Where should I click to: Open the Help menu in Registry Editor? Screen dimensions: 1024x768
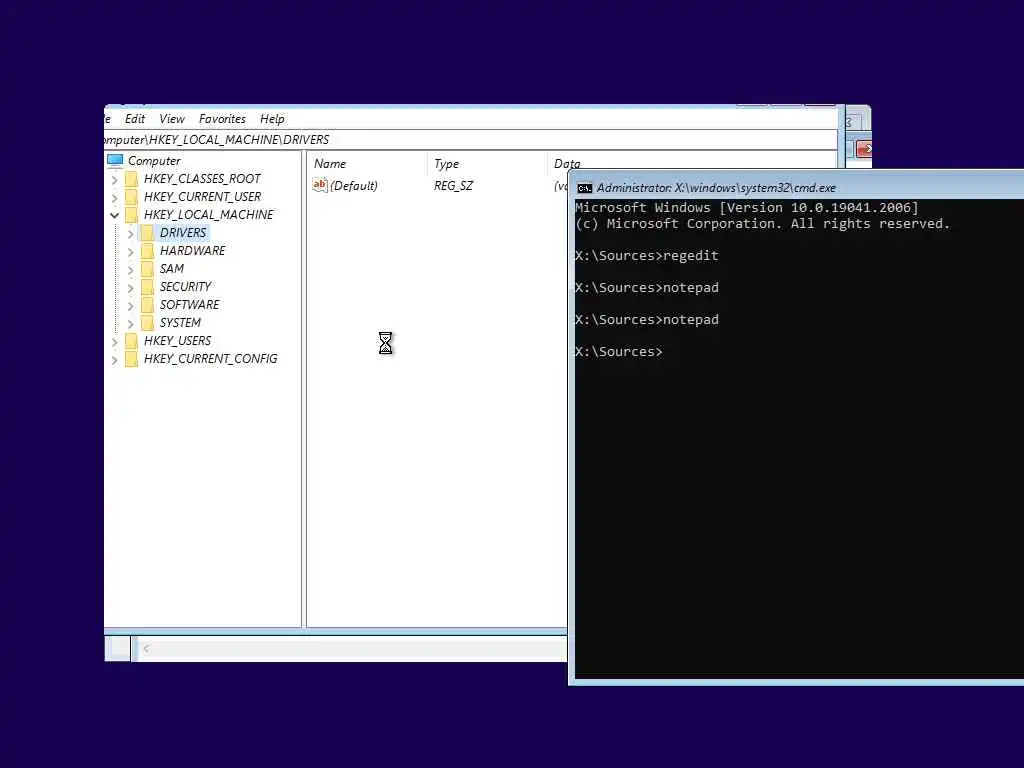272,119
